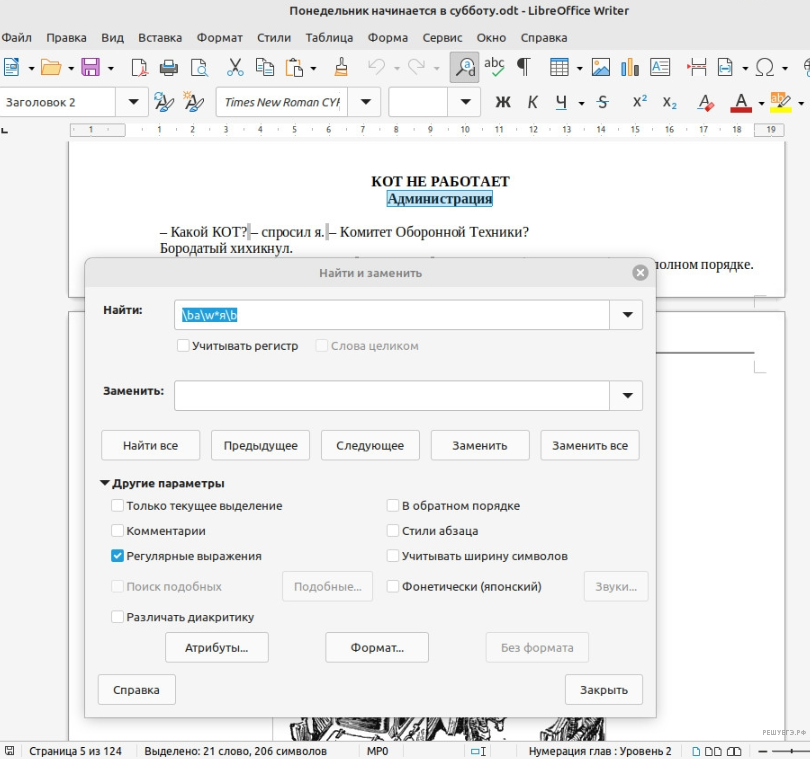Uncheck 'Регулярные выражения' checkbox

118,556
